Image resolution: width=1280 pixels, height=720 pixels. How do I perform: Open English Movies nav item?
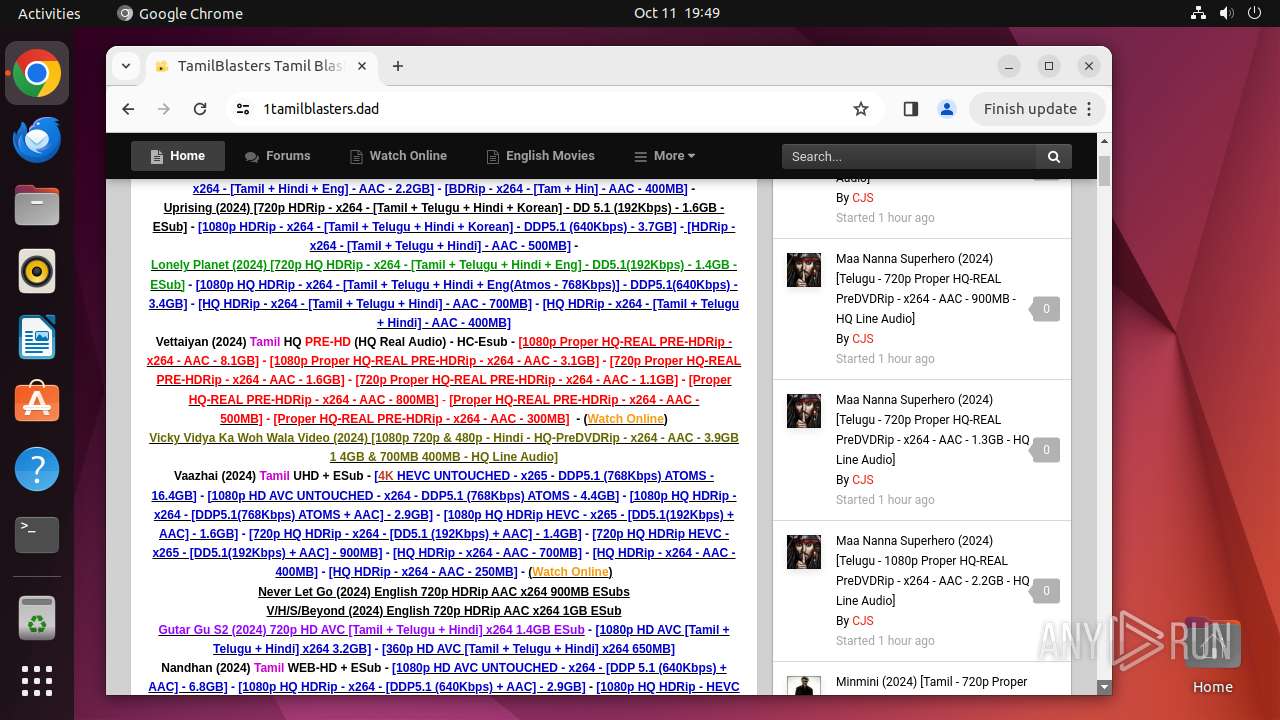pyautogui.click(x=541, y=156)
